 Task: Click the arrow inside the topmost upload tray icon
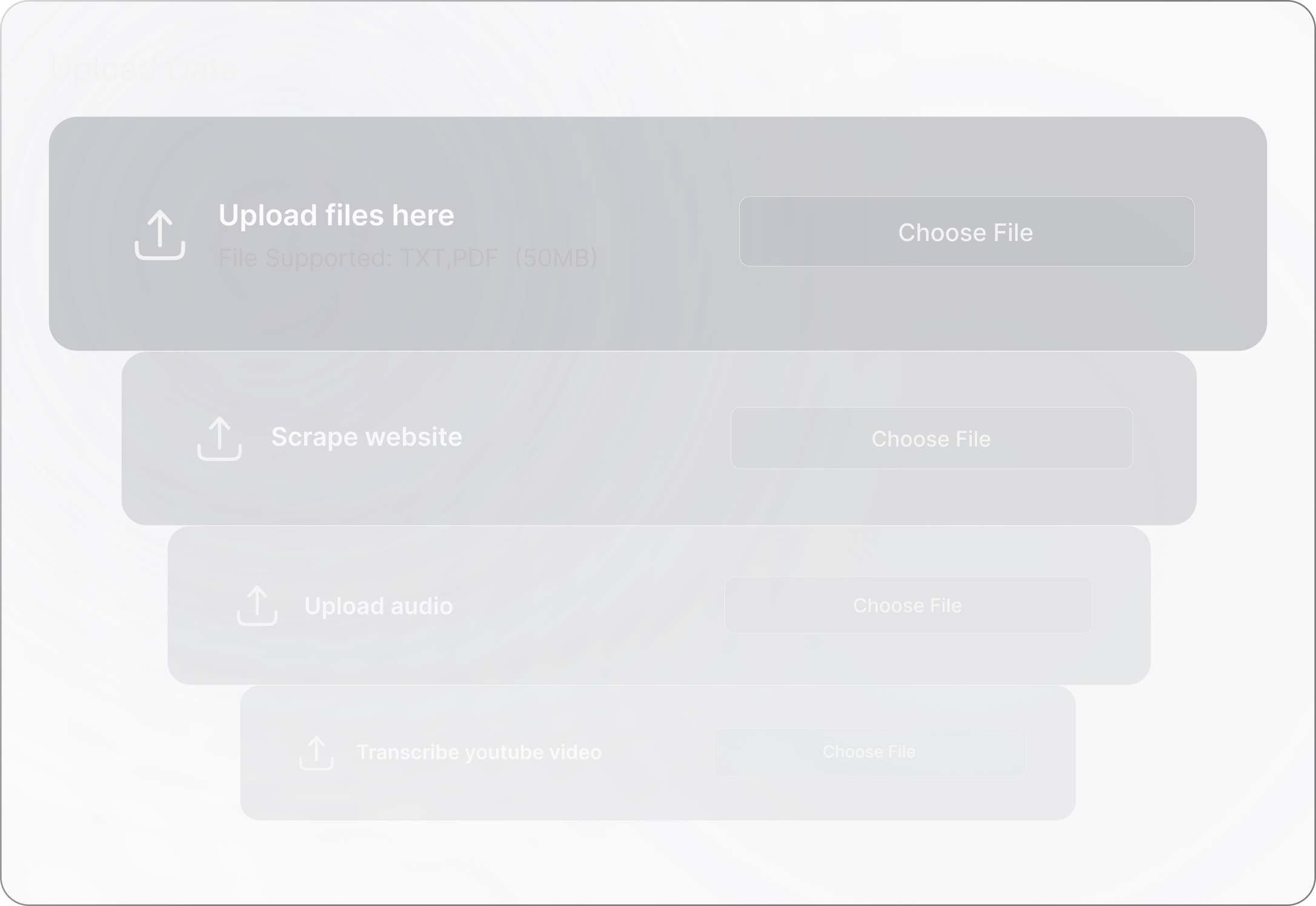pos(160,227)
